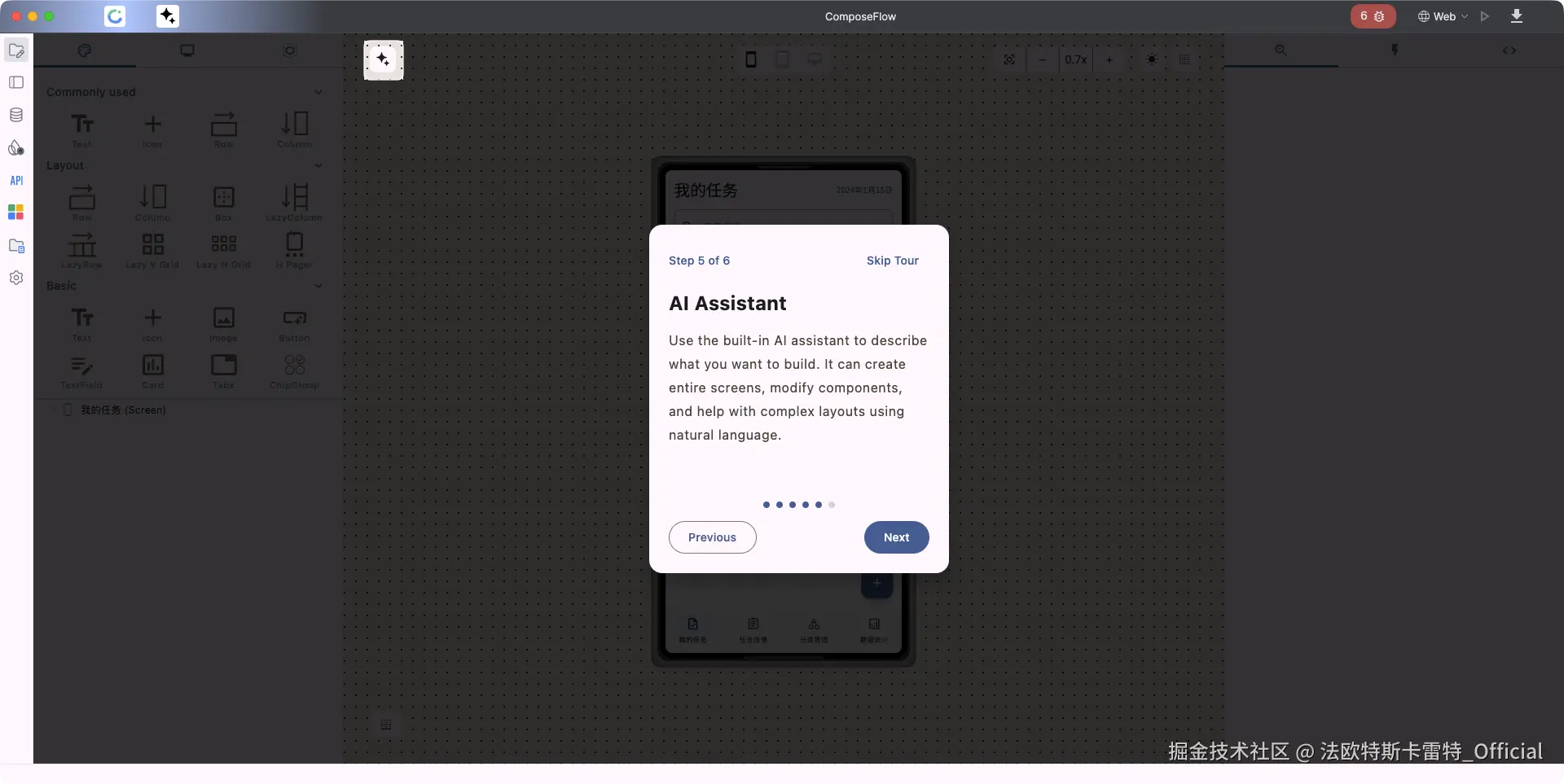Switch to the hexagon component tab

click(x=289, y=50)
